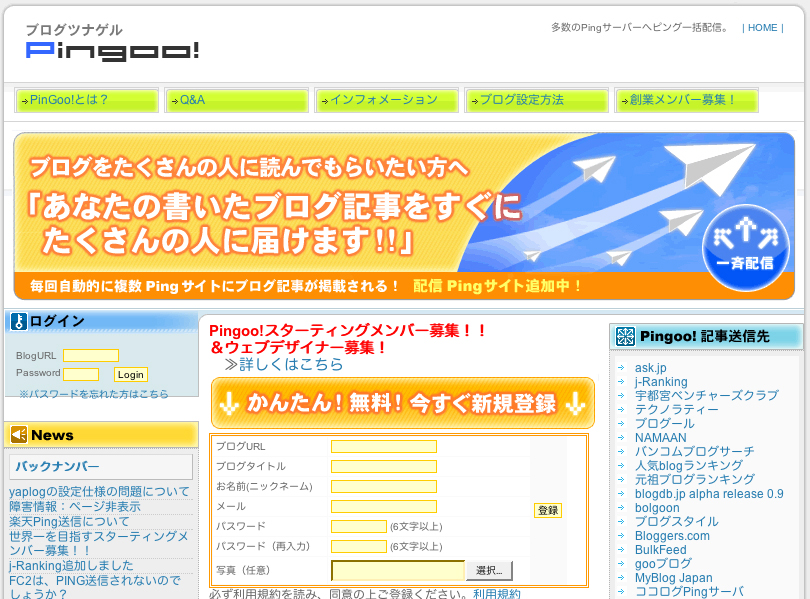The height and width of the screenshot is (599, 810).
Task: Go to インフォメーション menu item
Action: point(386,100)
